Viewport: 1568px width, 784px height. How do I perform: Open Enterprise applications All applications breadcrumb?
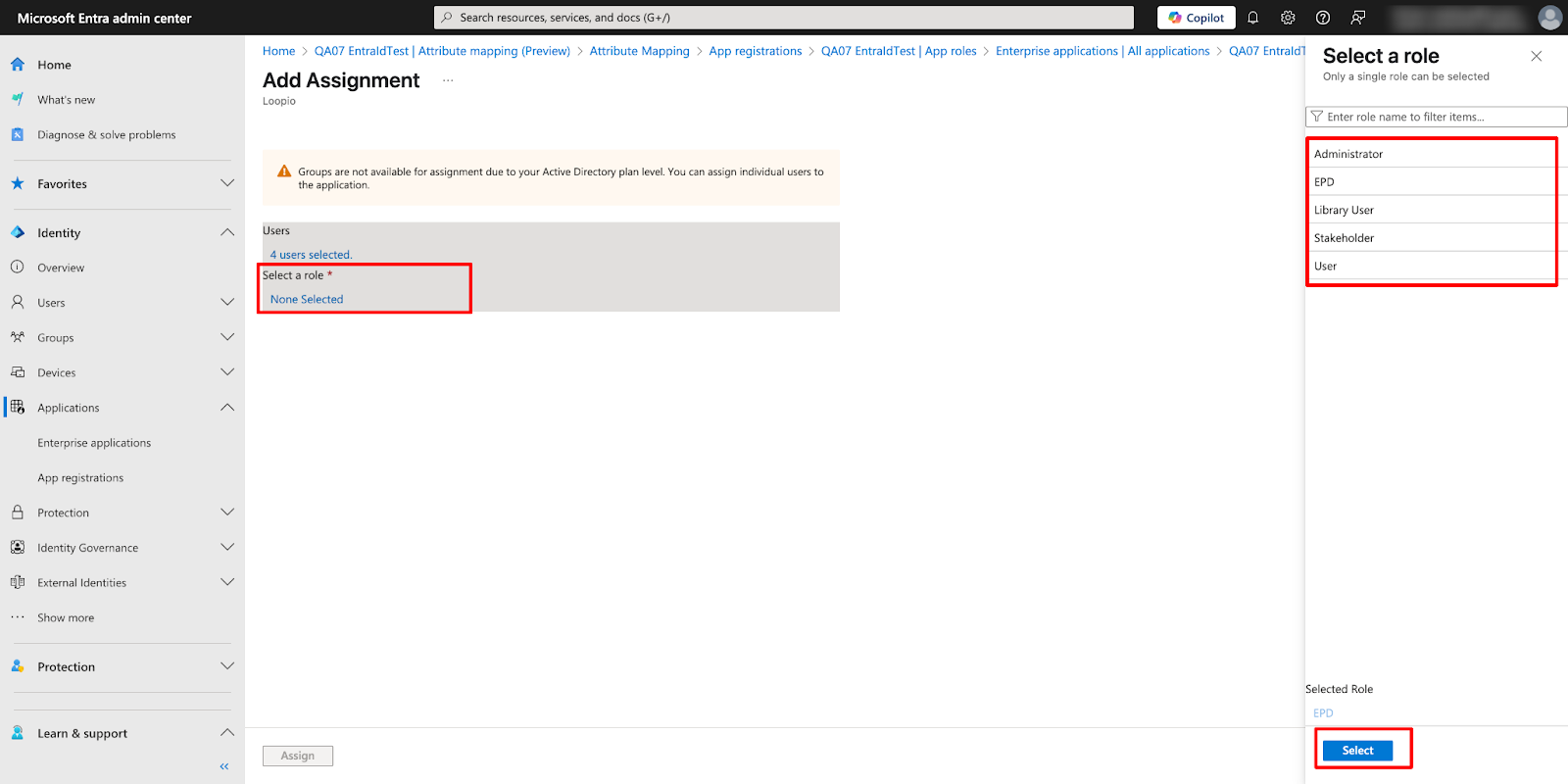[x=1102, y=51]
